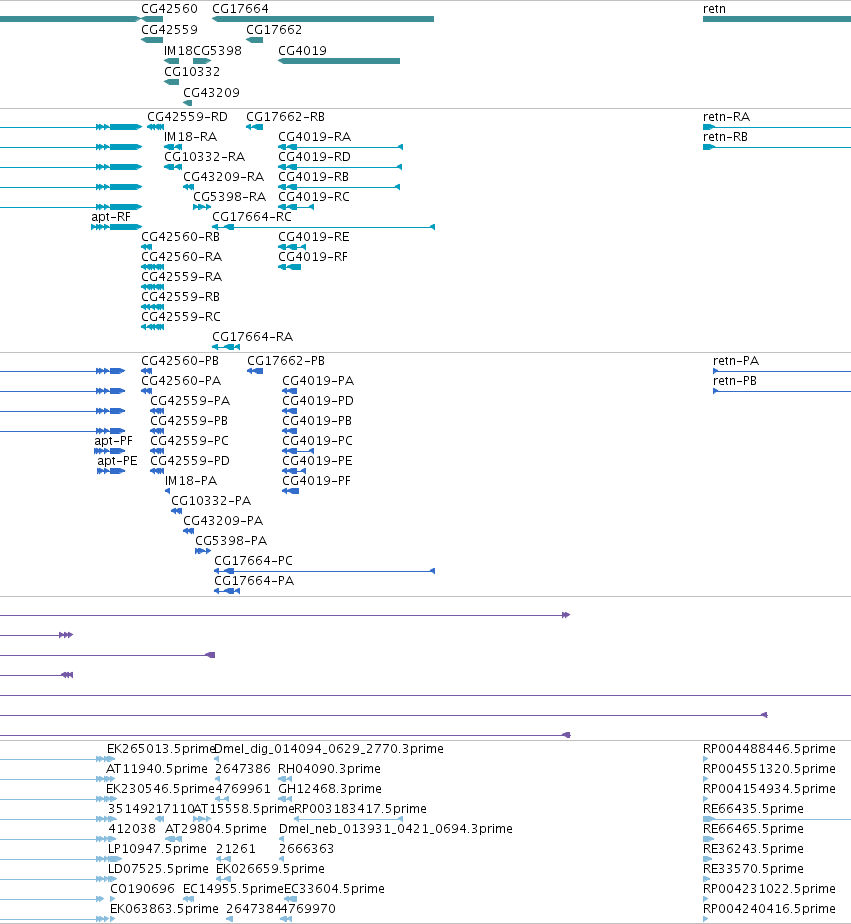Select EST RH04090.3prime
851x924 pixels.
tap(329, 769)
